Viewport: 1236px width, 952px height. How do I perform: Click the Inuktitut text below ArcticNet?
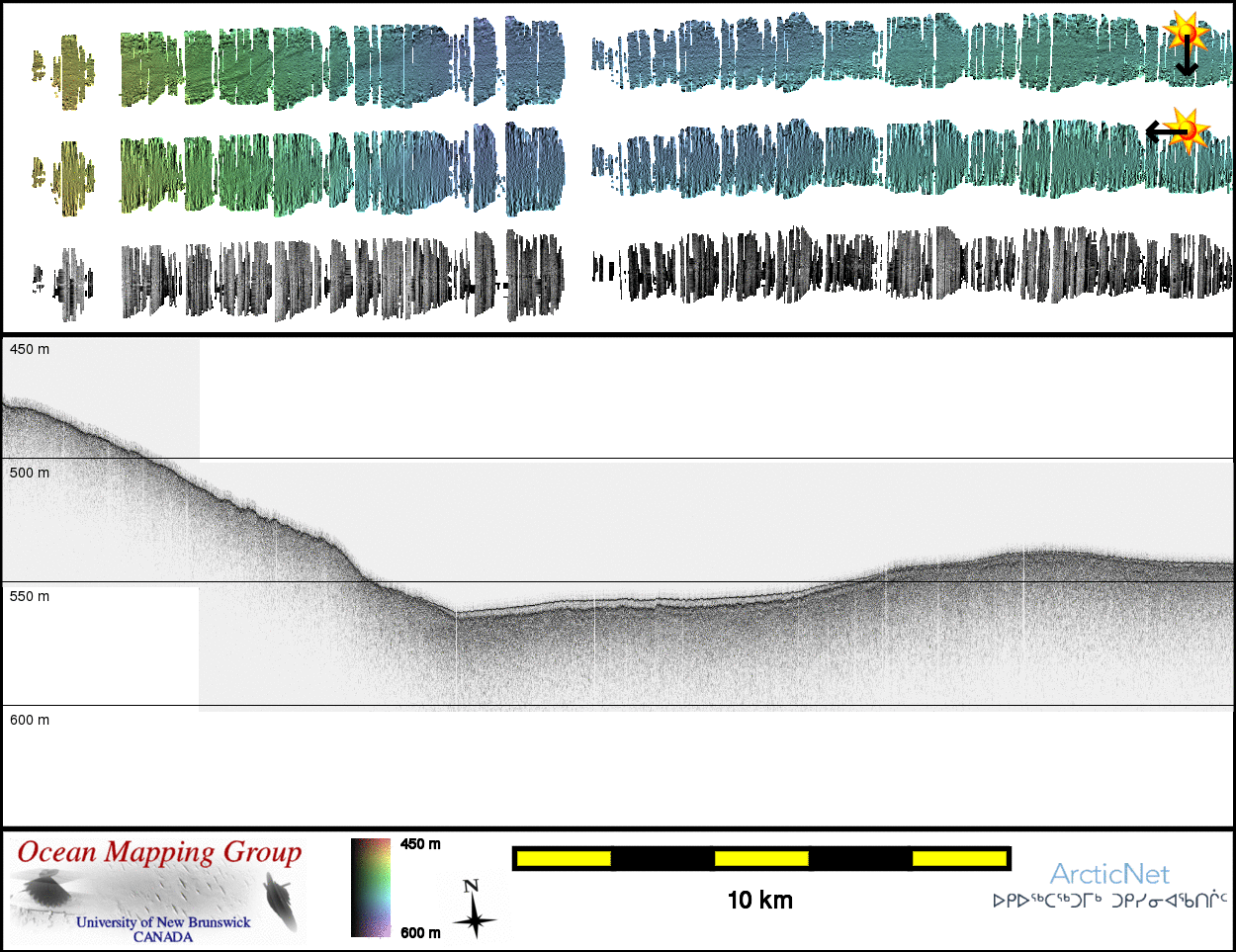click(1109, 901)
